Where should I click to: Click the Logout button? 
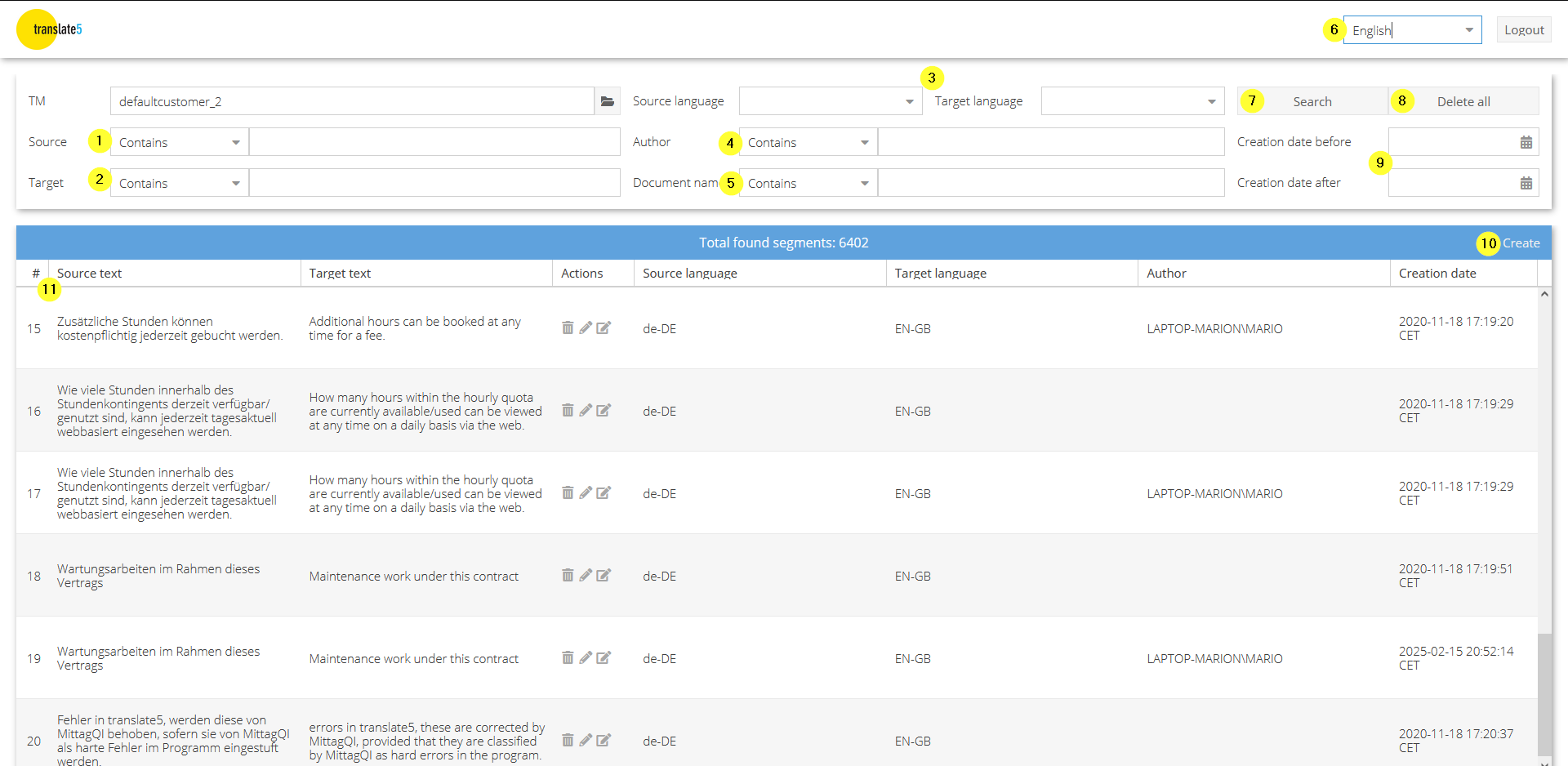tap(1524, 30)
